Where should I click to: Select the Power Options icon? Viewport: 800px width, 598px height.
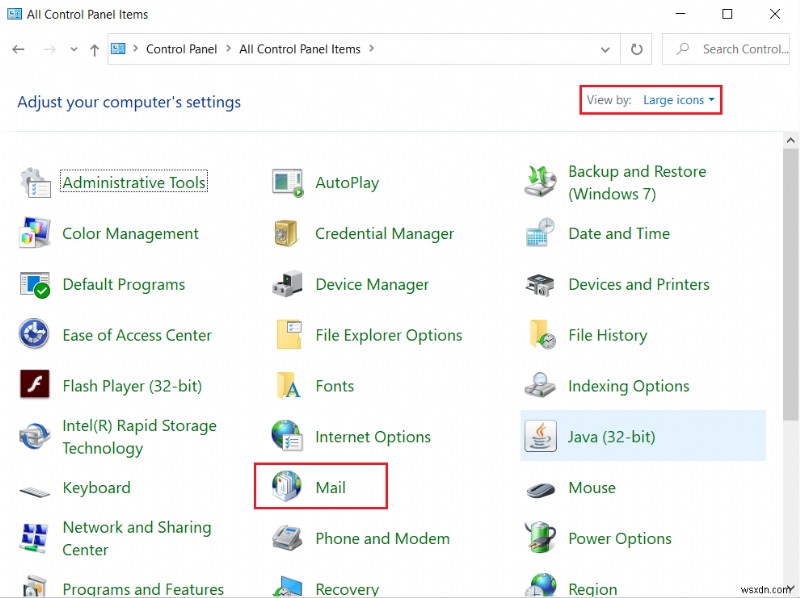(620, 538)
